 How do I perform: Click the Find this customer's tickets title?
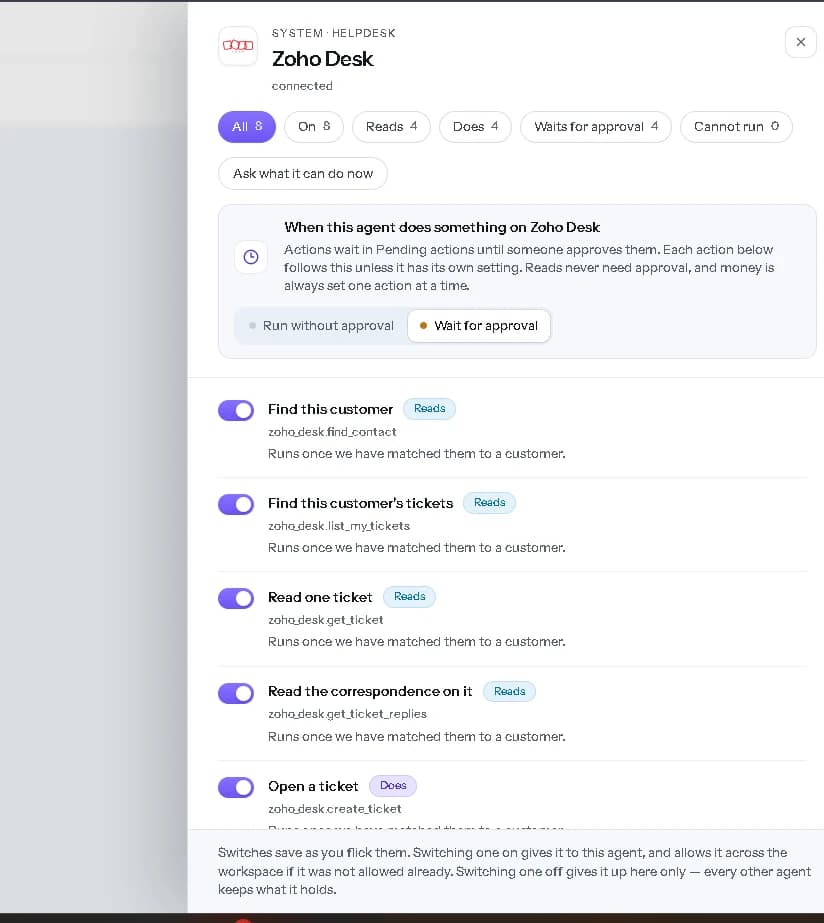point(360,504)
